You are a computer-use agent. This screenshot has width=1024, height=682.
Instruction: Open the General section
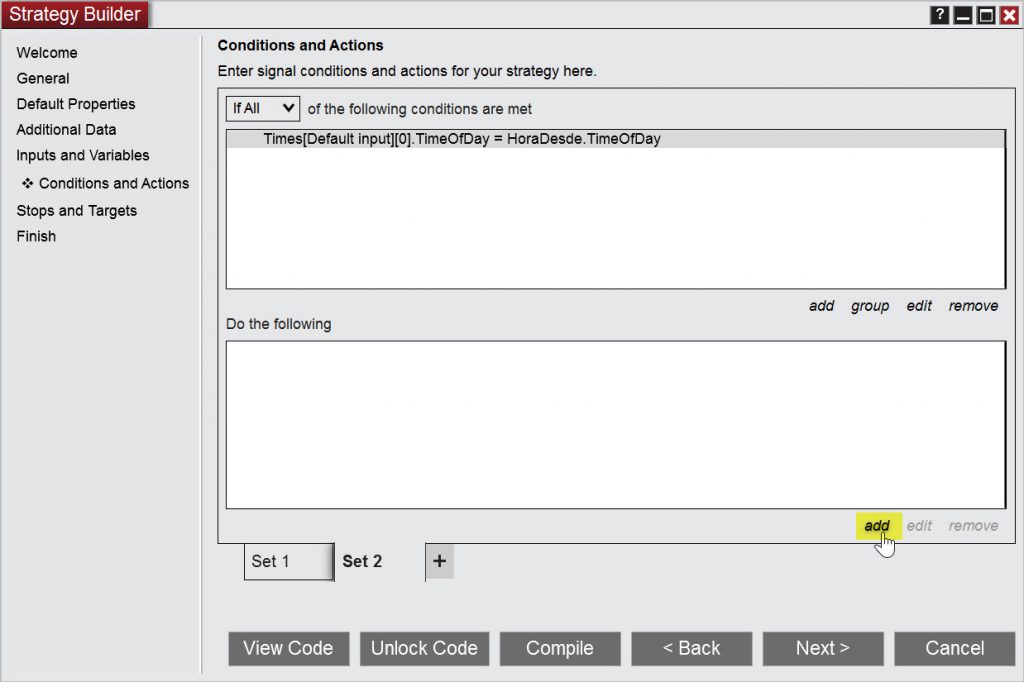43,78
